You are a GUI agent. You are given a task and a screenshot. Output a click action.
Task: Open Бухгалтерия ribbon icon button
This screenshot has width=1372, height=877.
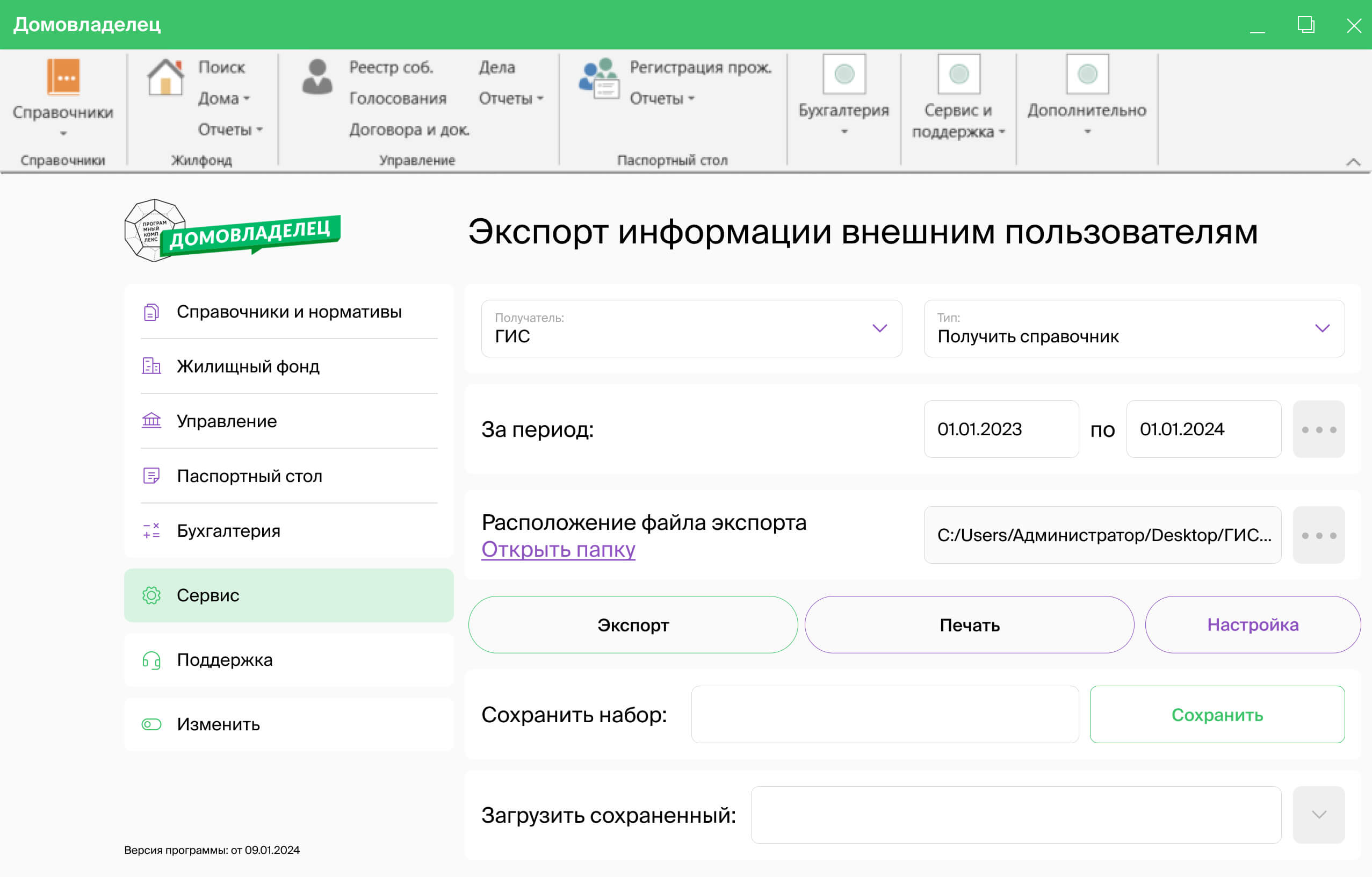click(844, 75)
